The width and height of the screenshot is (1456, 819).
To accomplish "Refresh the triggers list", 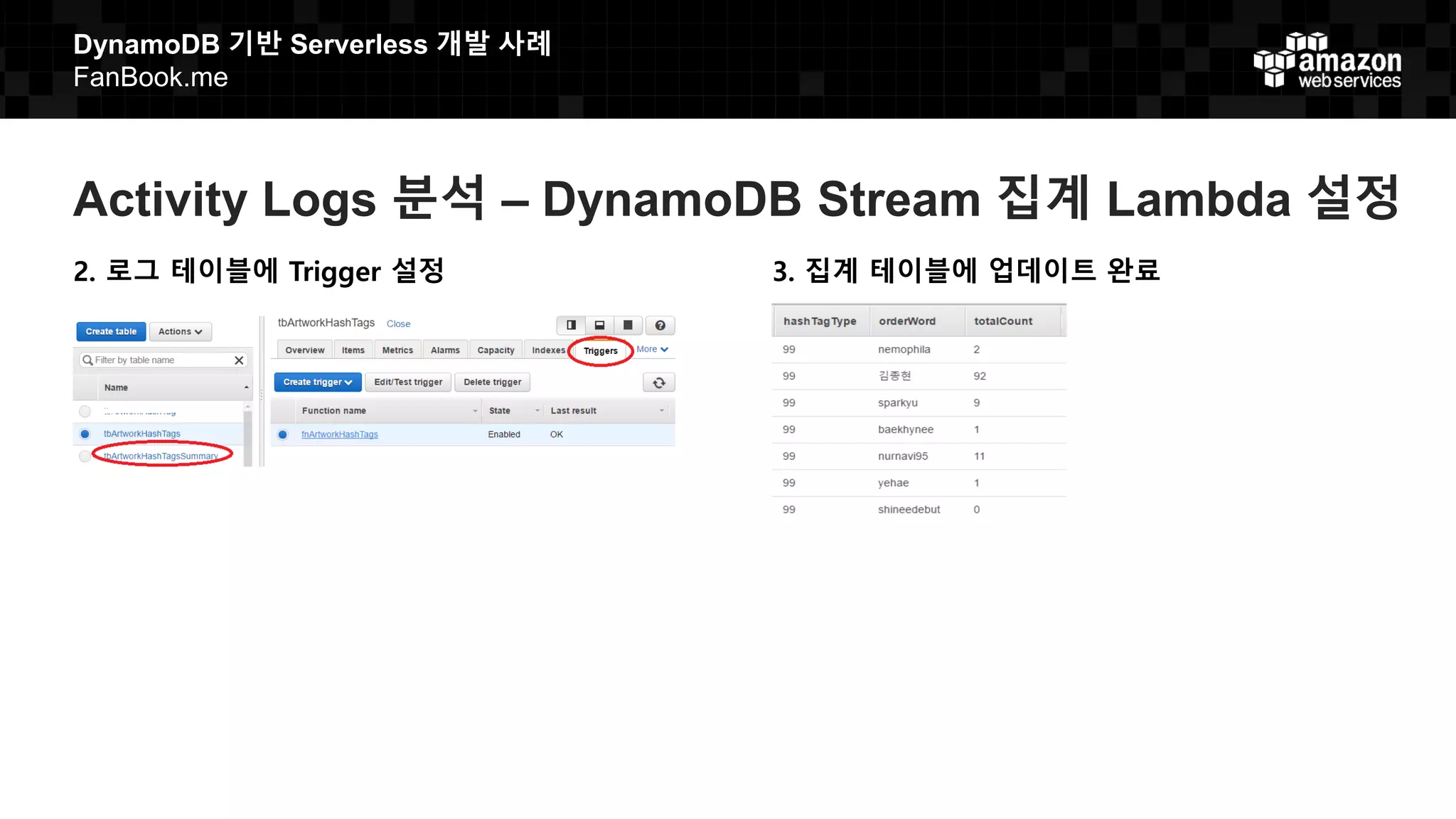I will point(659,382).
